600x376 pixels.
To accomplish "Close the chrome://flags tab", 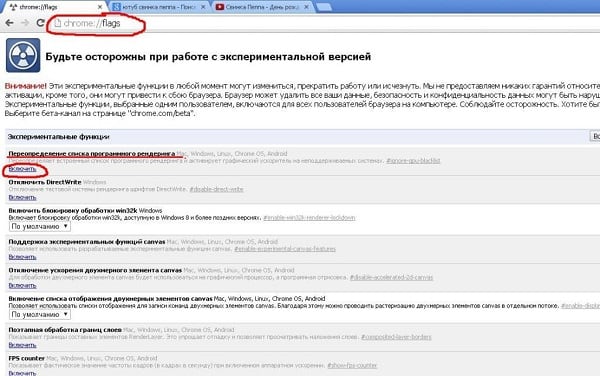I will tap(100, 7).
